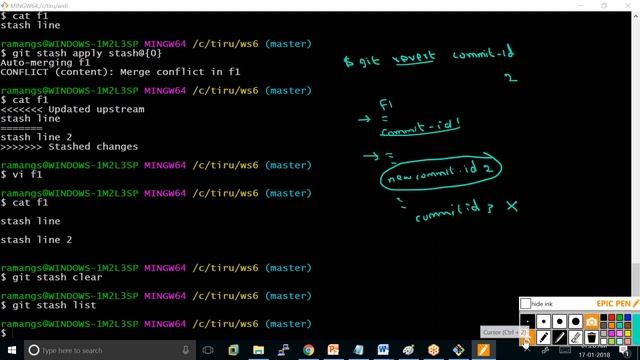640x360 pixels.
Task: Select the extra-small brush size on black tile
Action: [x=527, y=321]
